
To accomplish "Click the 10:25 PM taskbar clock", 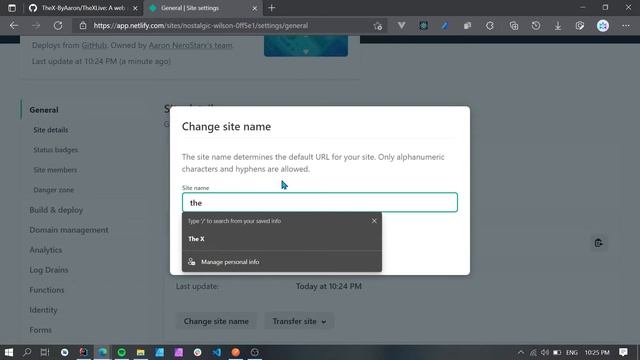I will click(597, 352).
